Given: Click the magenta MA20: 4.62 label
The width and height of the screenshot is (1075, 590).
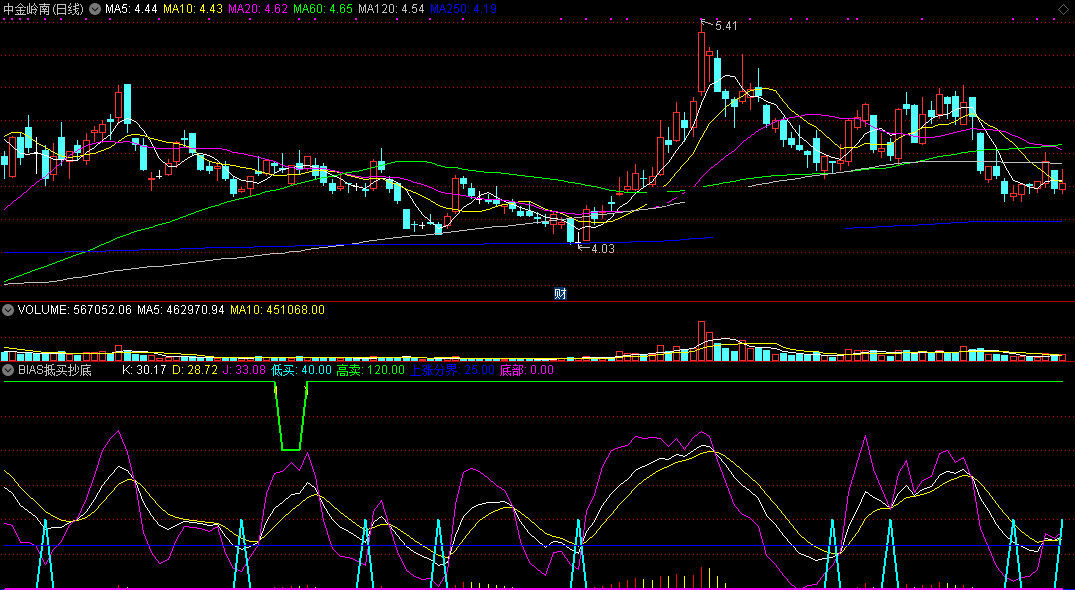Looking at the screenshot, I should 257,9.
